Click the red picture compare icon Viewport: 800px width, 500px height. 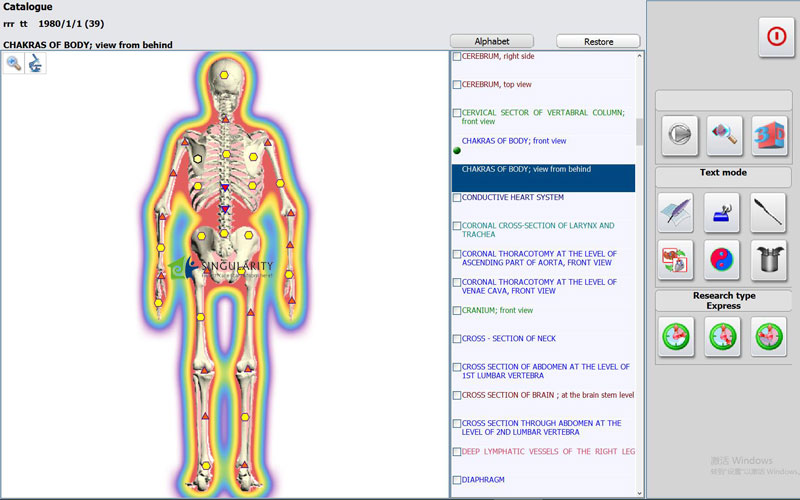coord(676,260)
